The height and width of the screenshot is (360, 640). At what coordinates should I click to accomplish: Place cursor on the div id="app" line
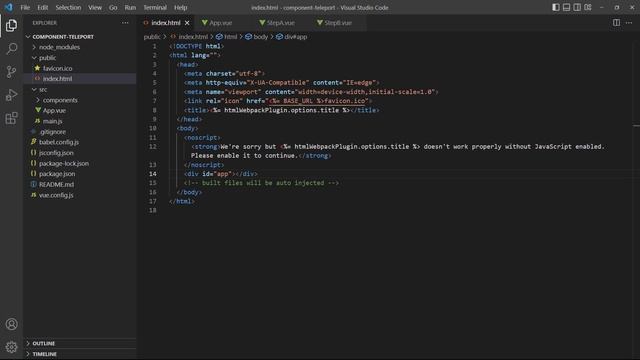221,174
